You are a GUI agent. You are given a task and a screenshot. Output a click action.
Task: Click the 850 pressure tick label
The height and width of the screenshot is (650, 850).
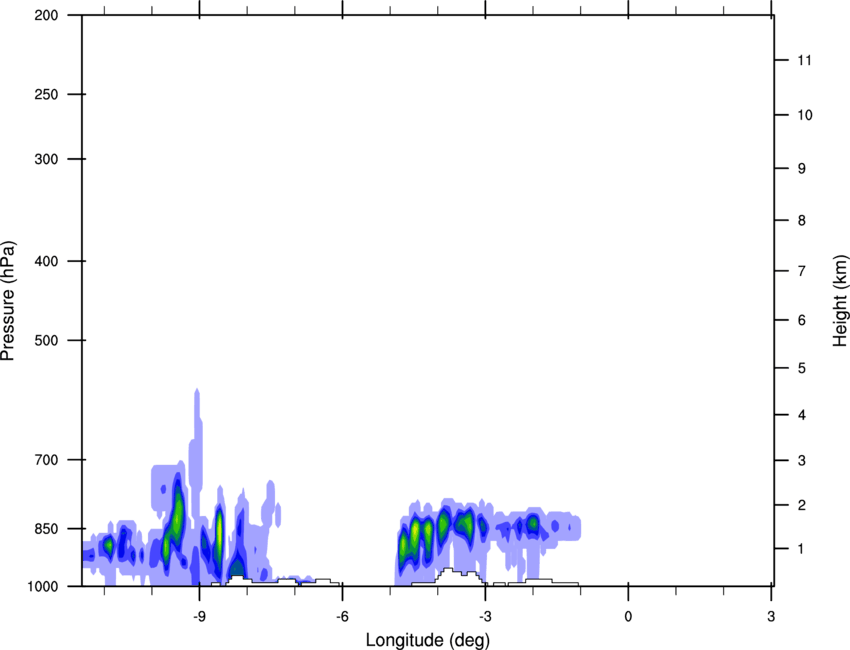(x=46, y=529)
